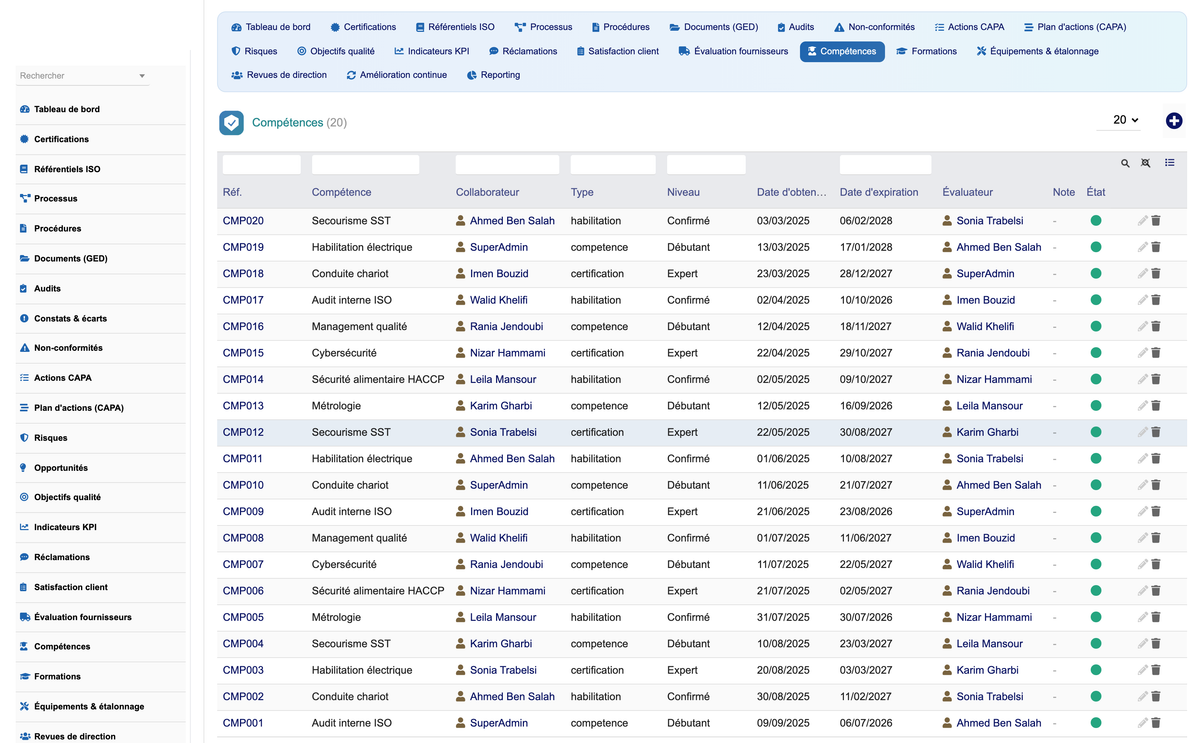
Task: Edit row CMP018 with pencil icon
Action: click(x=1142, y=274)
